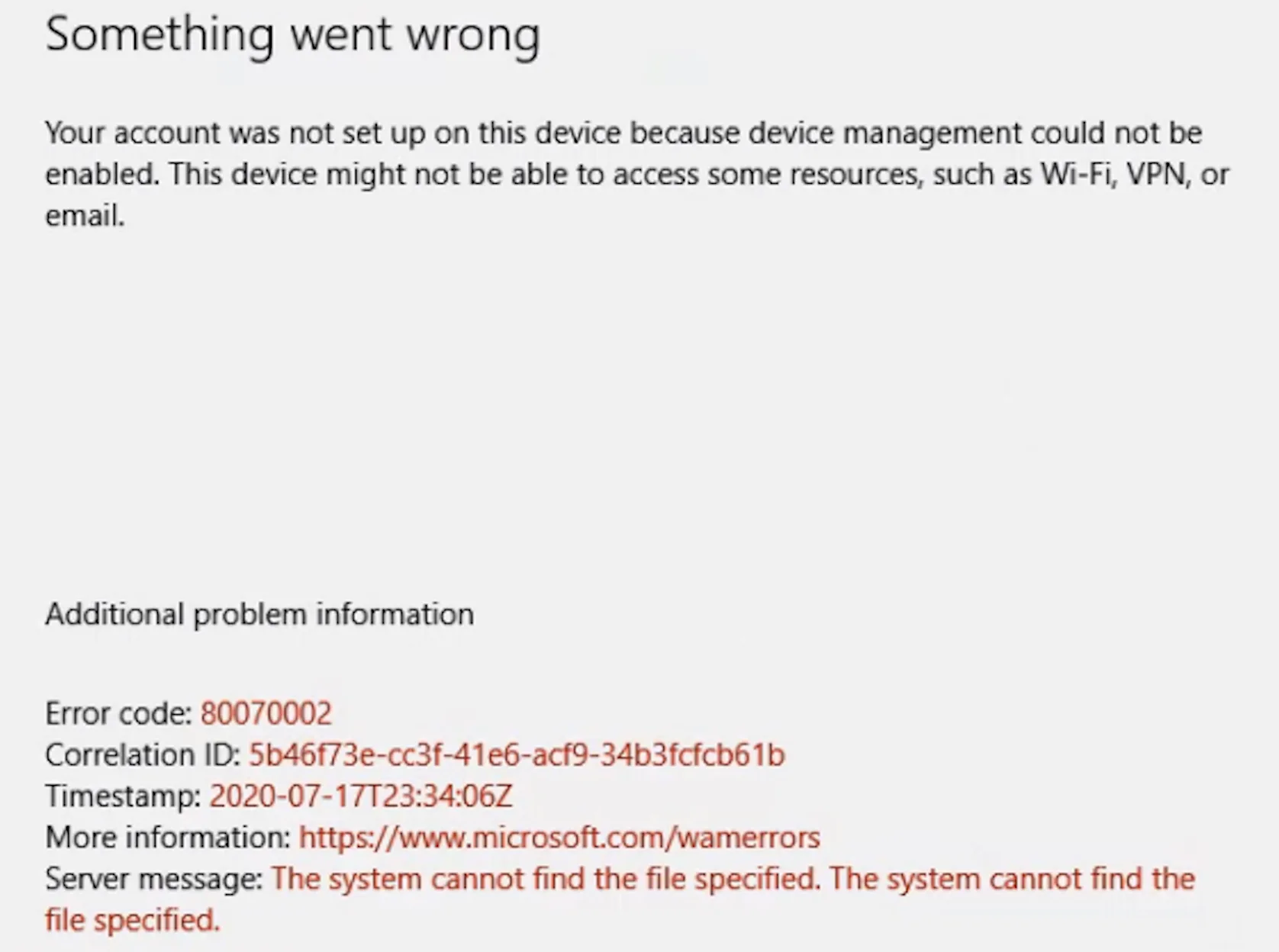Click the "Timestamp:" label

(123, 796)
